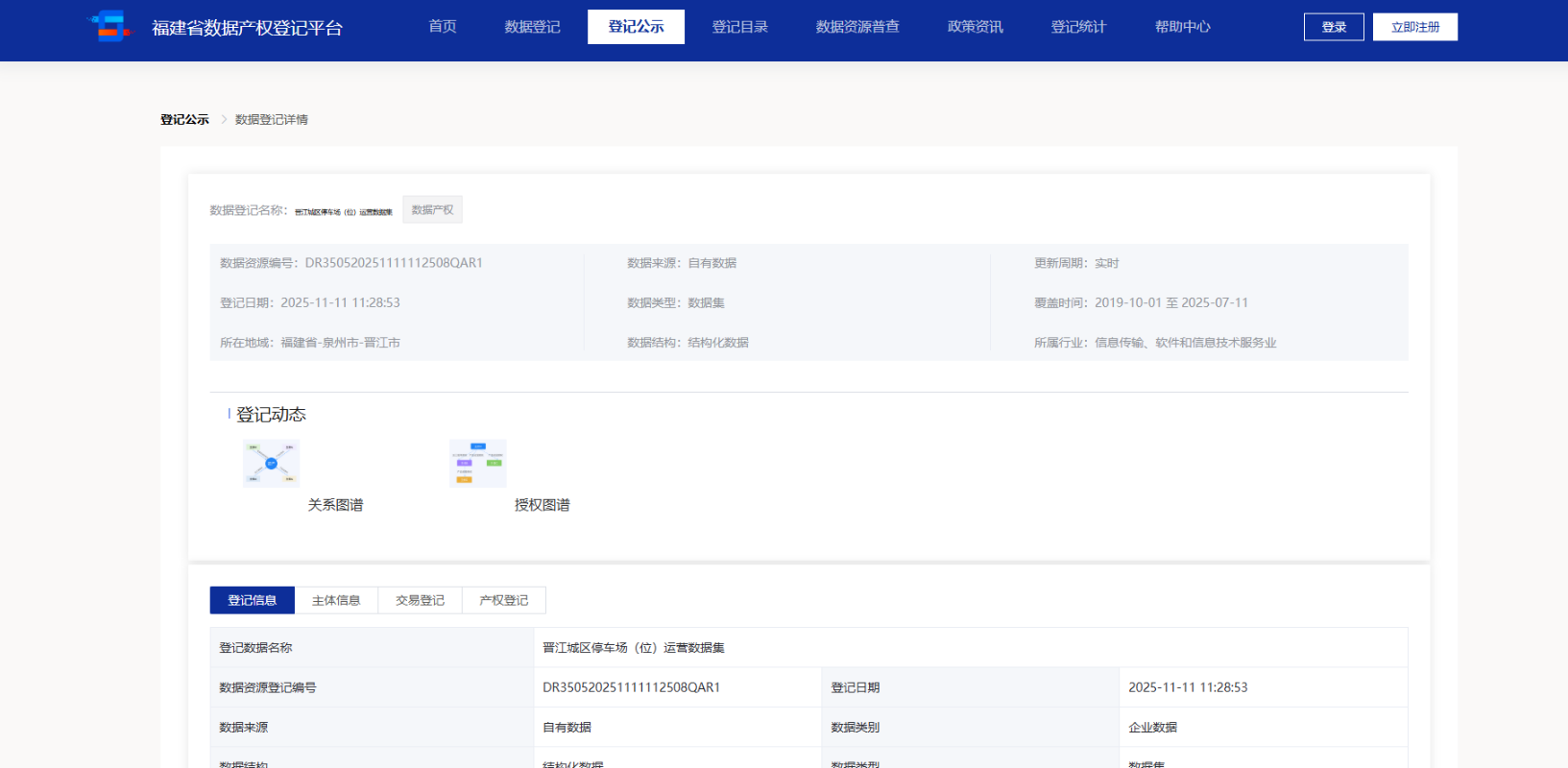Click the 数据产权 tag label
Screen dimensions: 1568x768
(432, 209)
